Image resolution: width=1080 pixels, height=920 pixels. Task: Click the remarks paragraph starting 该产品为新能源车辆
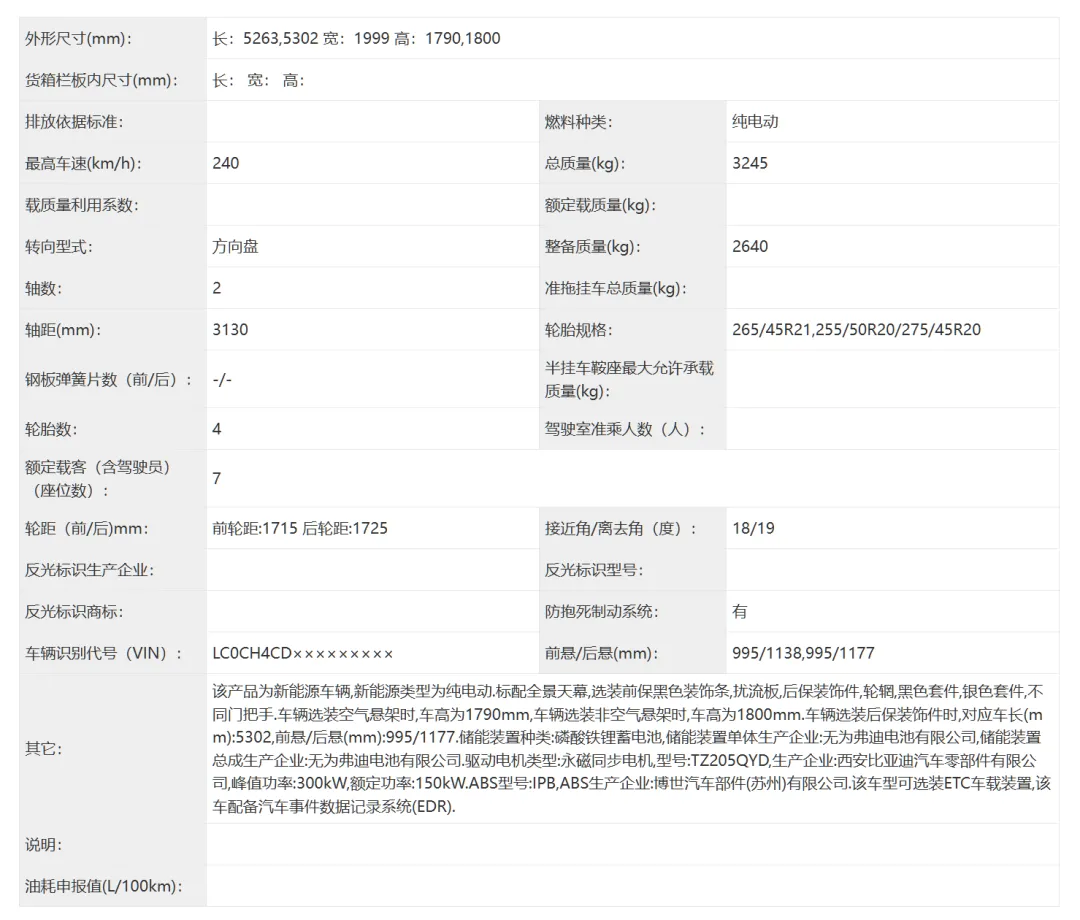pos(632,749)
